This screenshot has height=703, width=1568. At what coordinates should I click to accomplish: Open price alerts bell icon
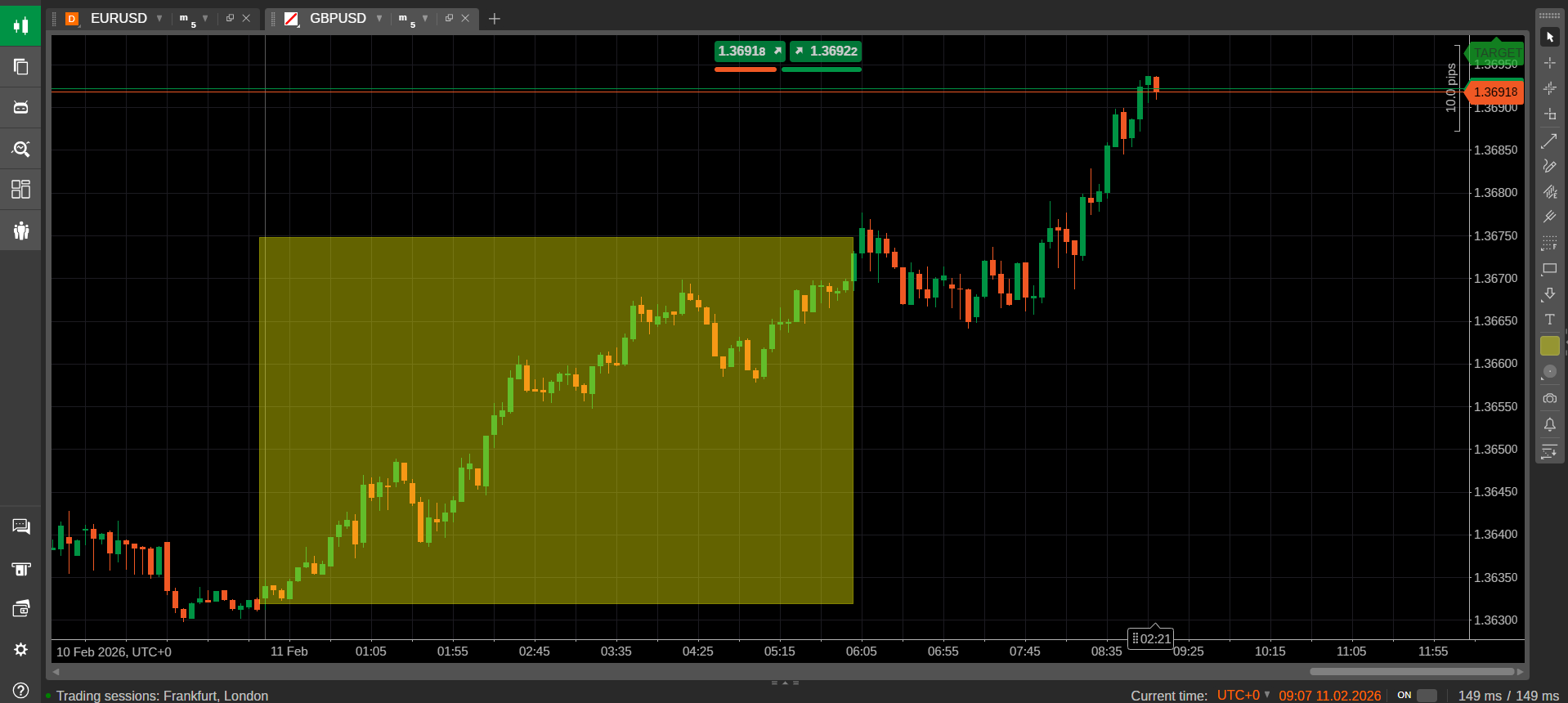point(1549,424)
